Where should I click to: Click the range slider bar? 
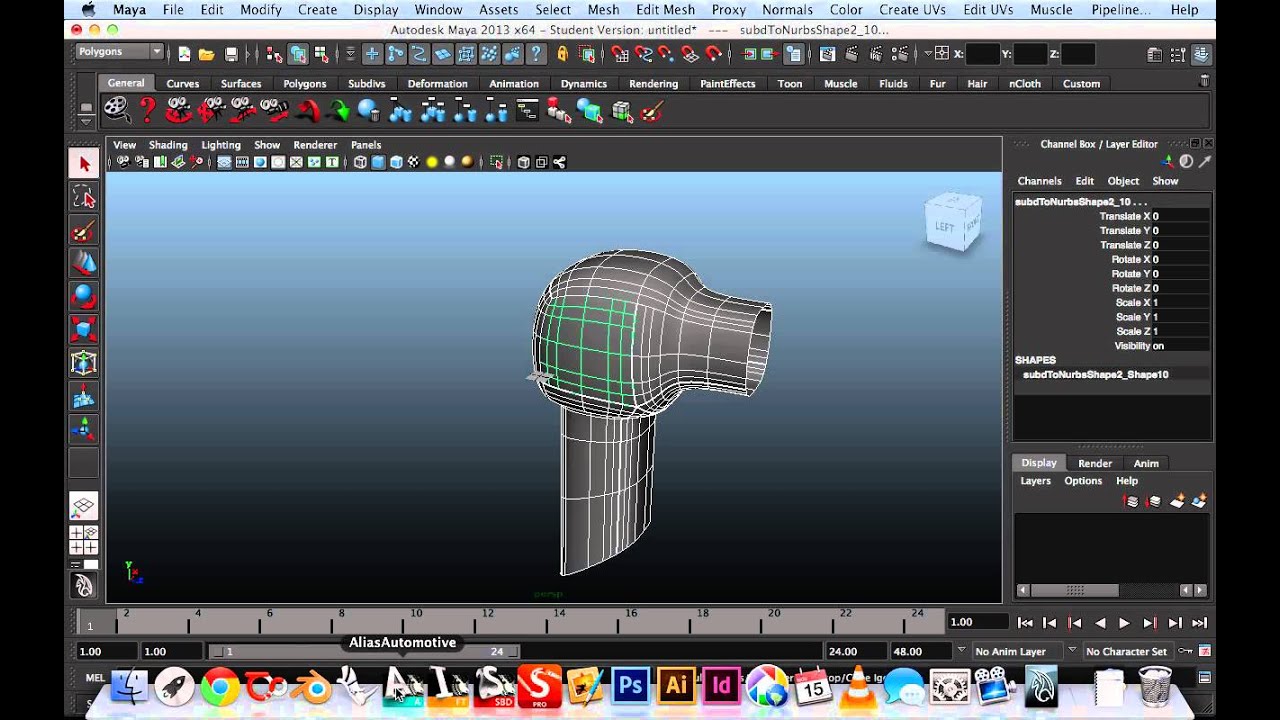[x=364, y=651]
